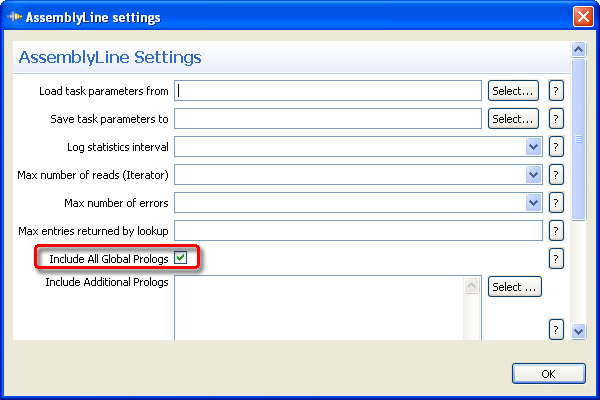Screen dimensions: 600x400
Task: Open help for Log statistics interval
Action: (x=556, y=147)
